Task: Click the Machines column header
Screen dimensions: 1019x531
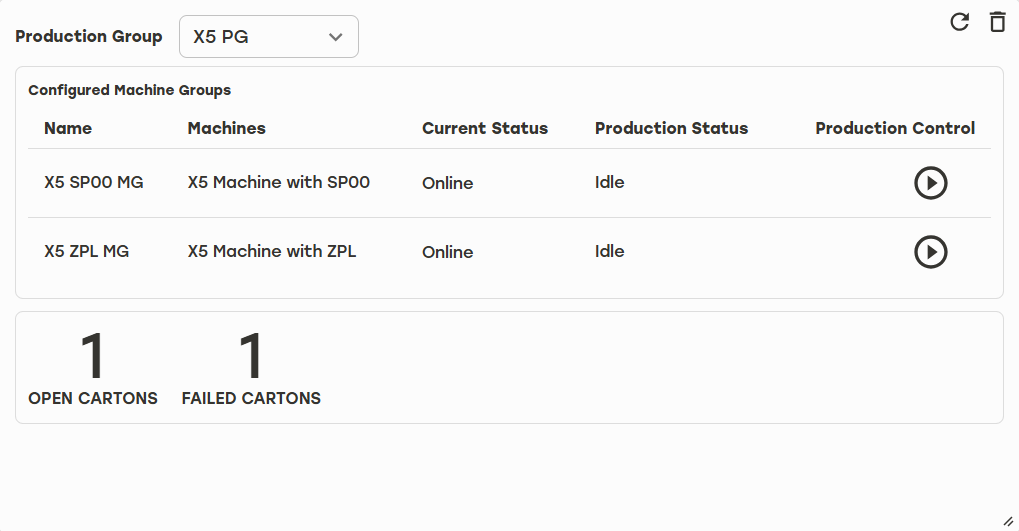Action: click(227, 128)
